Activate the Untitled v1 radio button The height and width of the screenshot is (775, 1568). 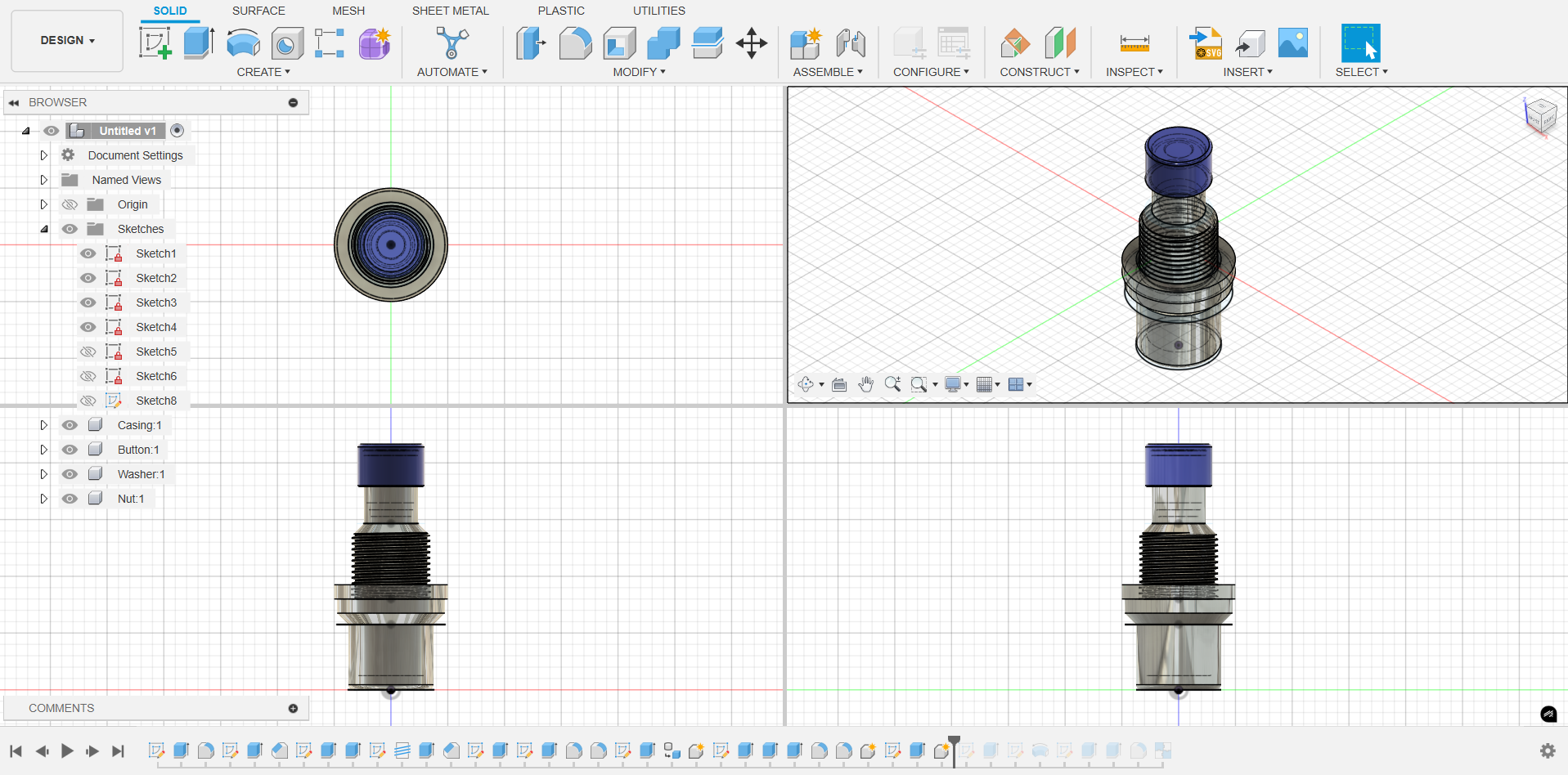tap(177, 131)
